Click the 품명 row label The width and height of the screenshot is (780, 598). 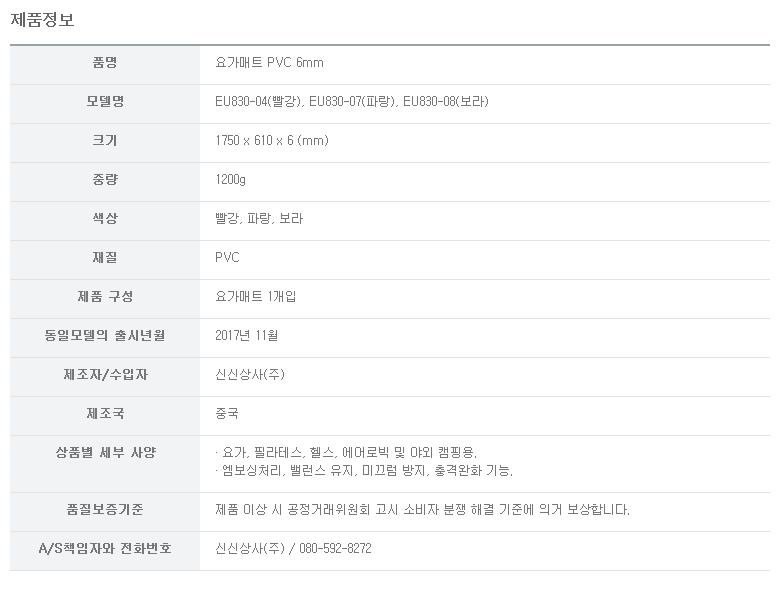click(104, 63)
